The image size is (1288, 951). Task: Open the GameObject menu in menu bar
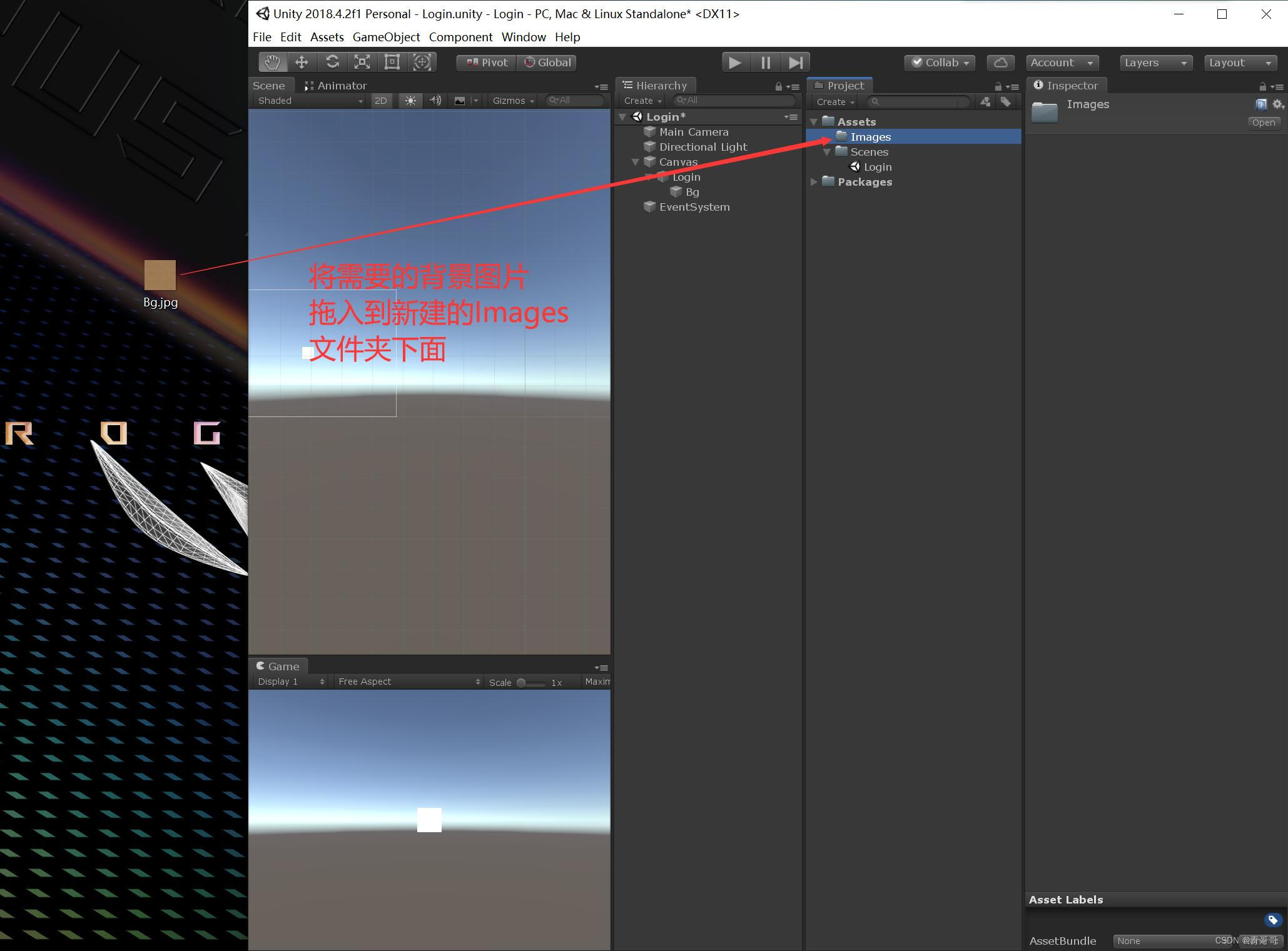386,36
